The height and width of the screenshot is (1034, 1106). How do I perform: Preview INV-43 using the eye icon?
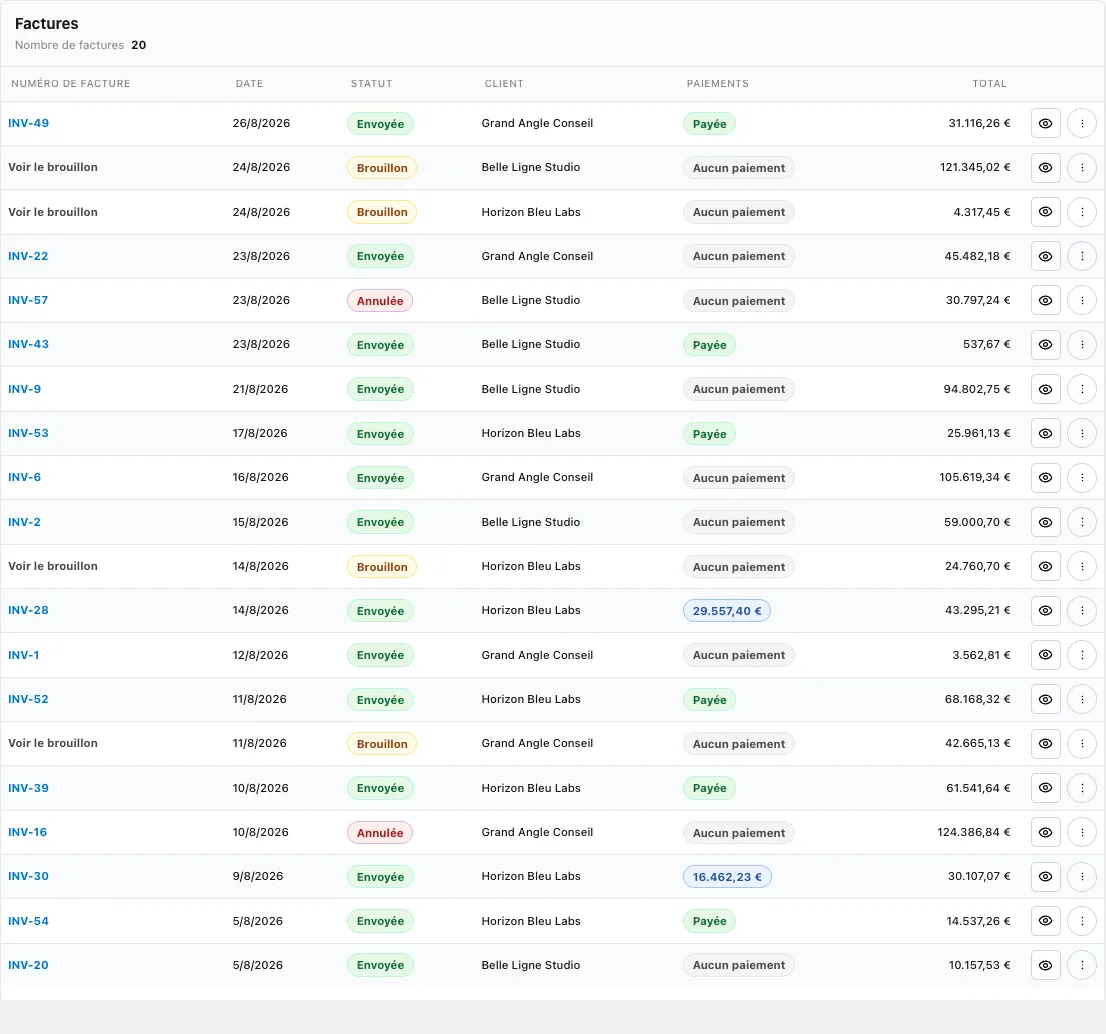click(1045, 345)
